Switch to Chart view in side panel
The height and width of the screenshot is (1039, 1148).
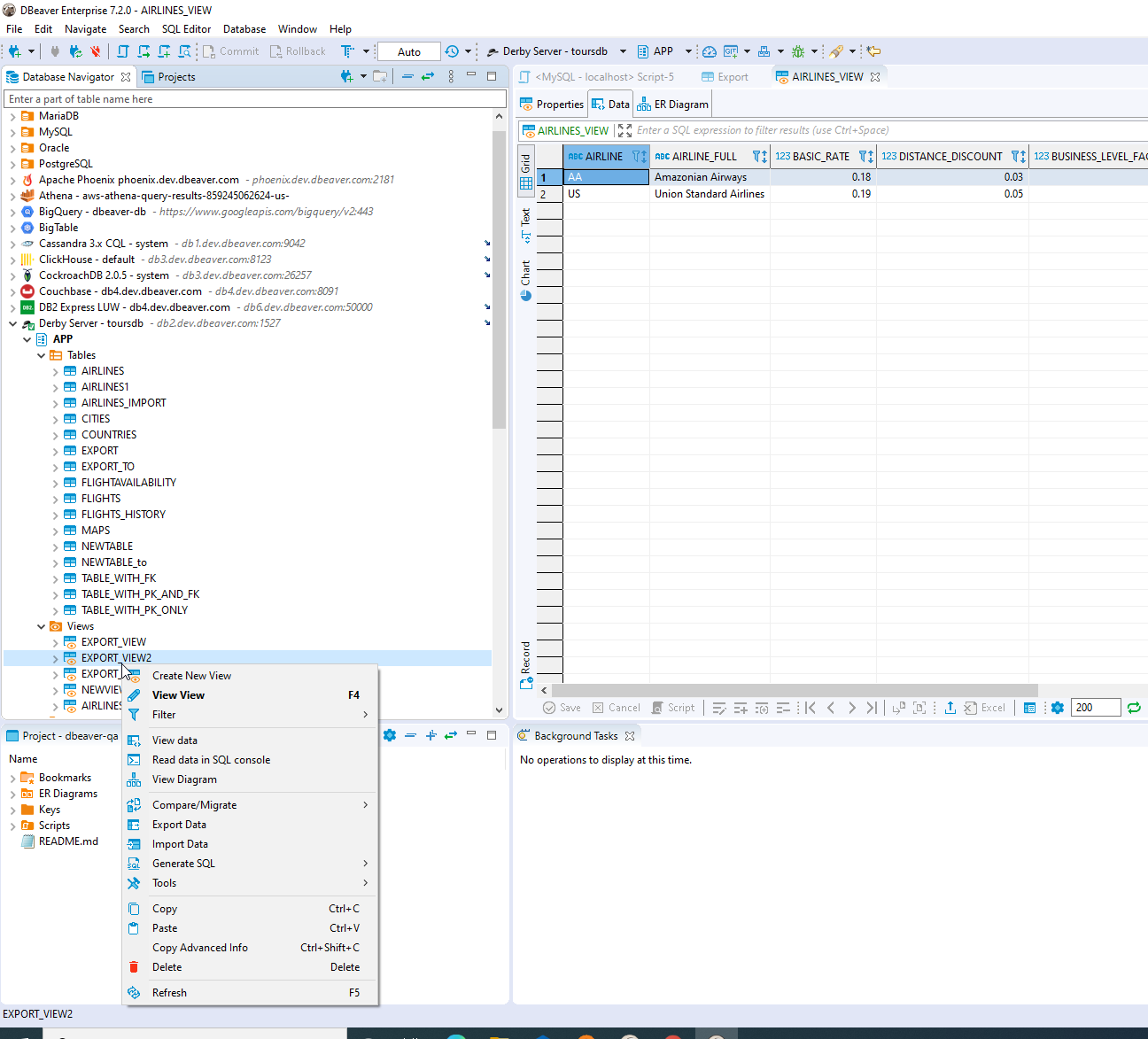point(526,280)
